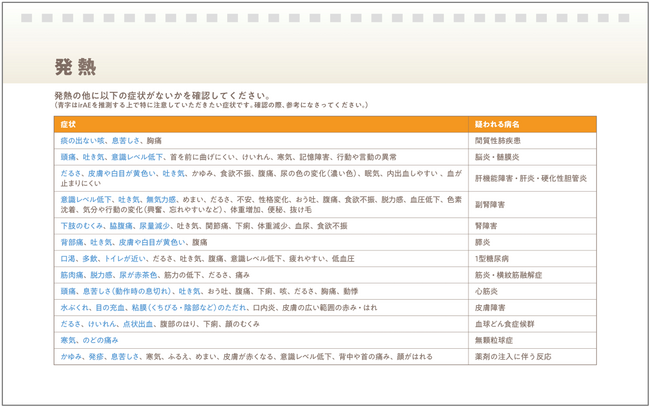Select the cell '薬剤の注入に伴う反応'
The image size is (650, 407).
point(532,356)
